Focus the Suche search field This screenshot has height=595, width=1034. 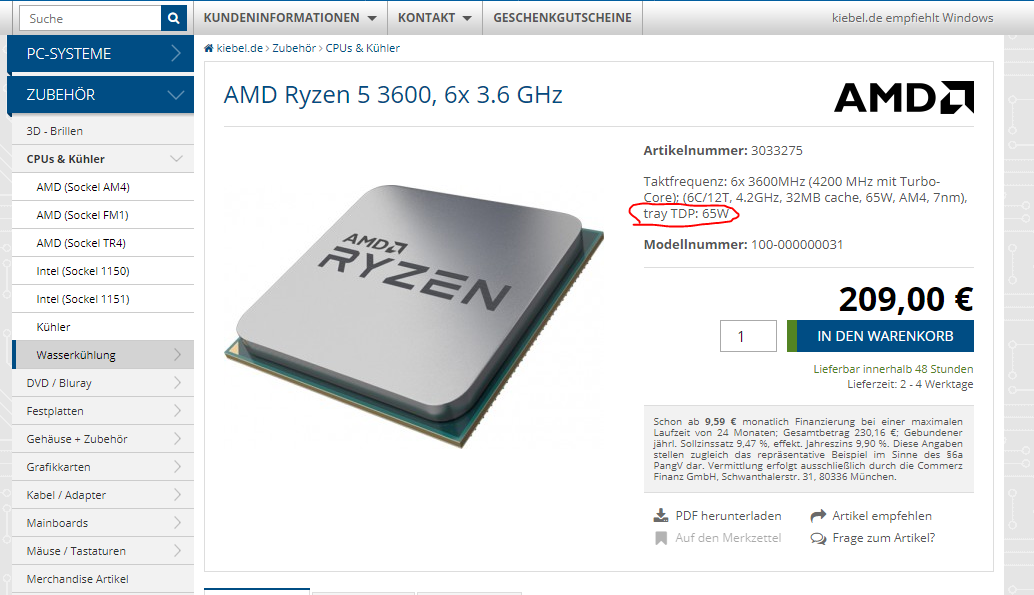pos(90,18)
